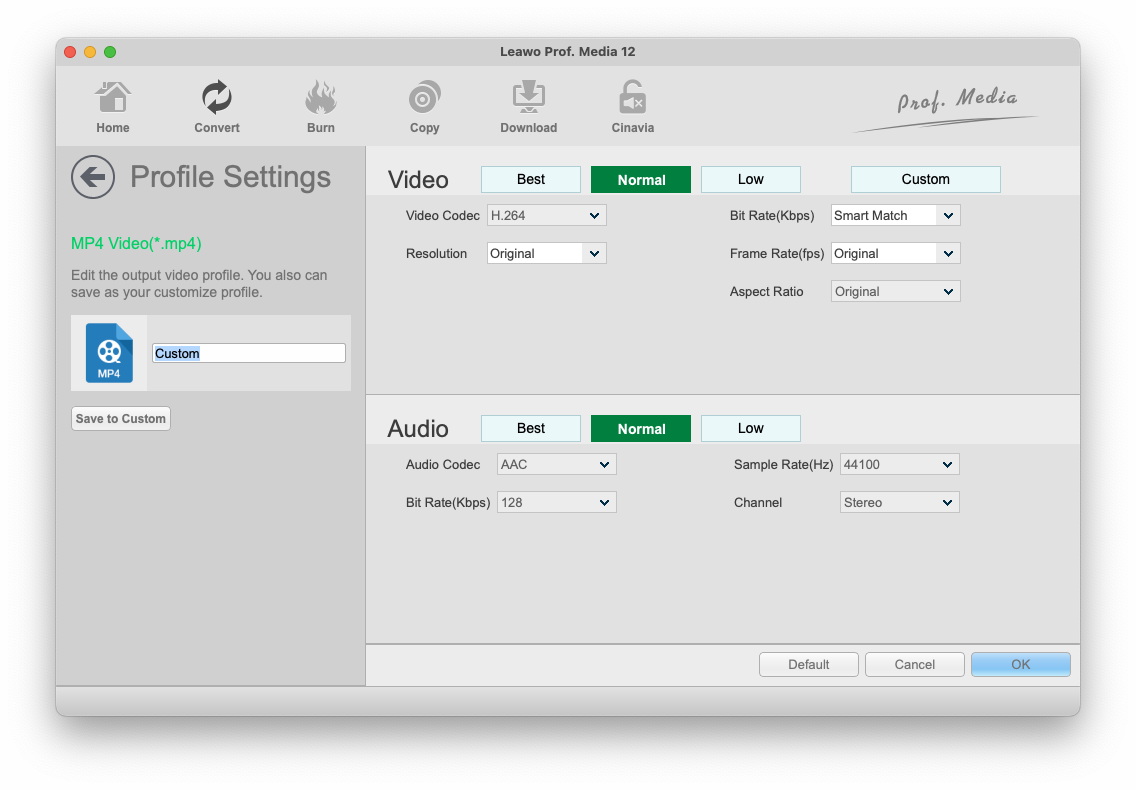Choose Custom video quality preset
The image size is (1136, 790).
[925, 180]
